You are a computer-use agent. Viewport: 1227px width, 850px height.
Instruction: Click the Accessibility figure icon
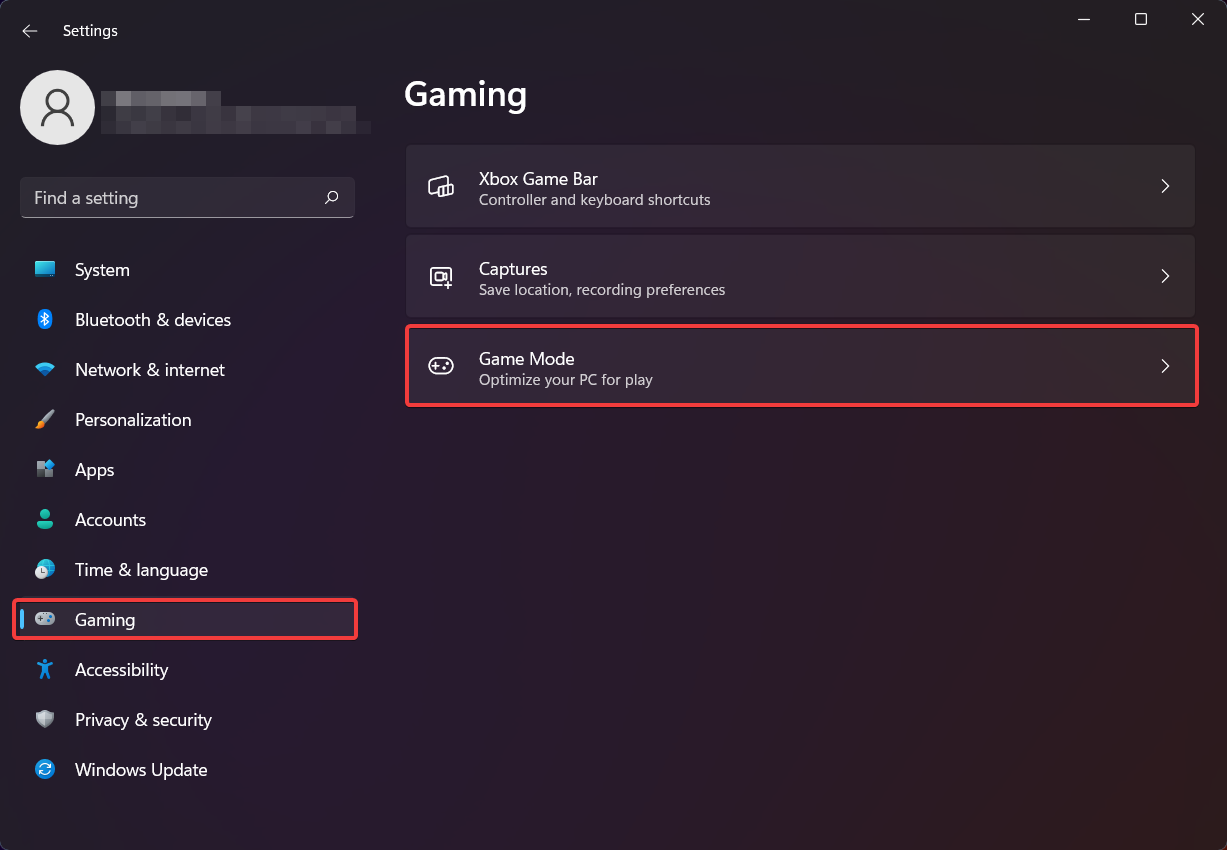[x=45, y=670]
